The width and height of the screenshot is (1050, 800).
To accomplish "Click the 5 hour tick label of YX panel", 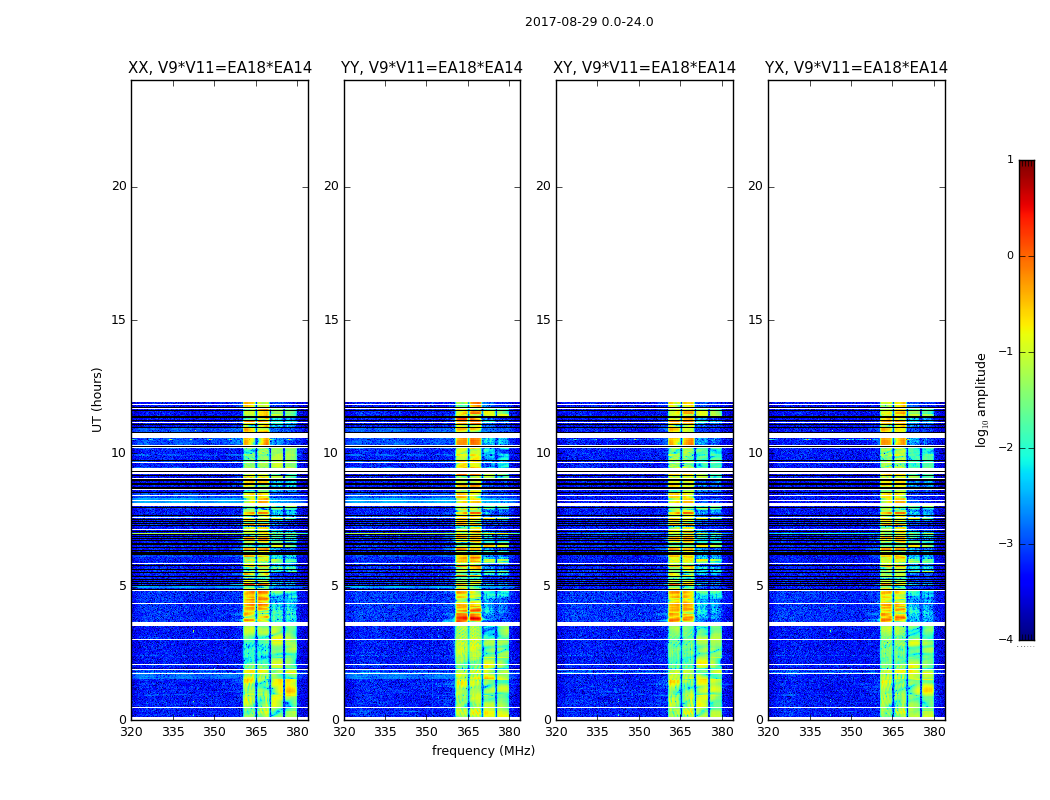I will [759, 586].
